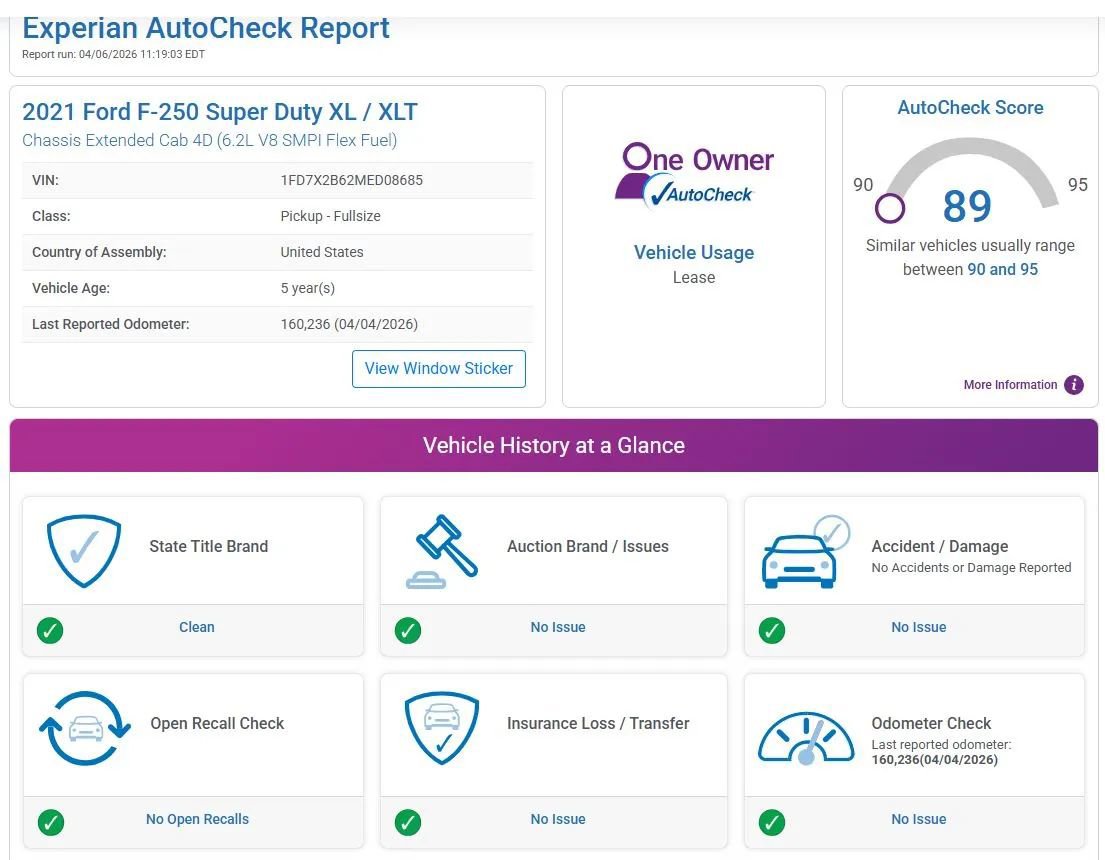This screenshot has height=860, width=1105.
Task: Open No Issue under Auction Brand / Issues
Action: click(558, 628)
